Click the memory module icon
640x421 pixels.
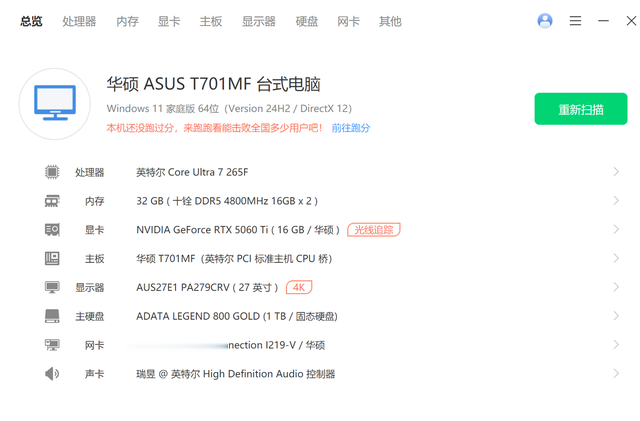click(x=52, y=201)
